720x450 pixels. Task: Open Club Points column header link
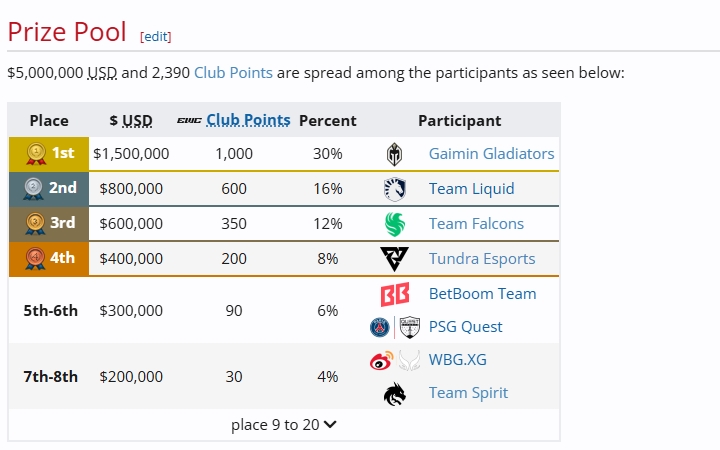[x=248, y=120]
